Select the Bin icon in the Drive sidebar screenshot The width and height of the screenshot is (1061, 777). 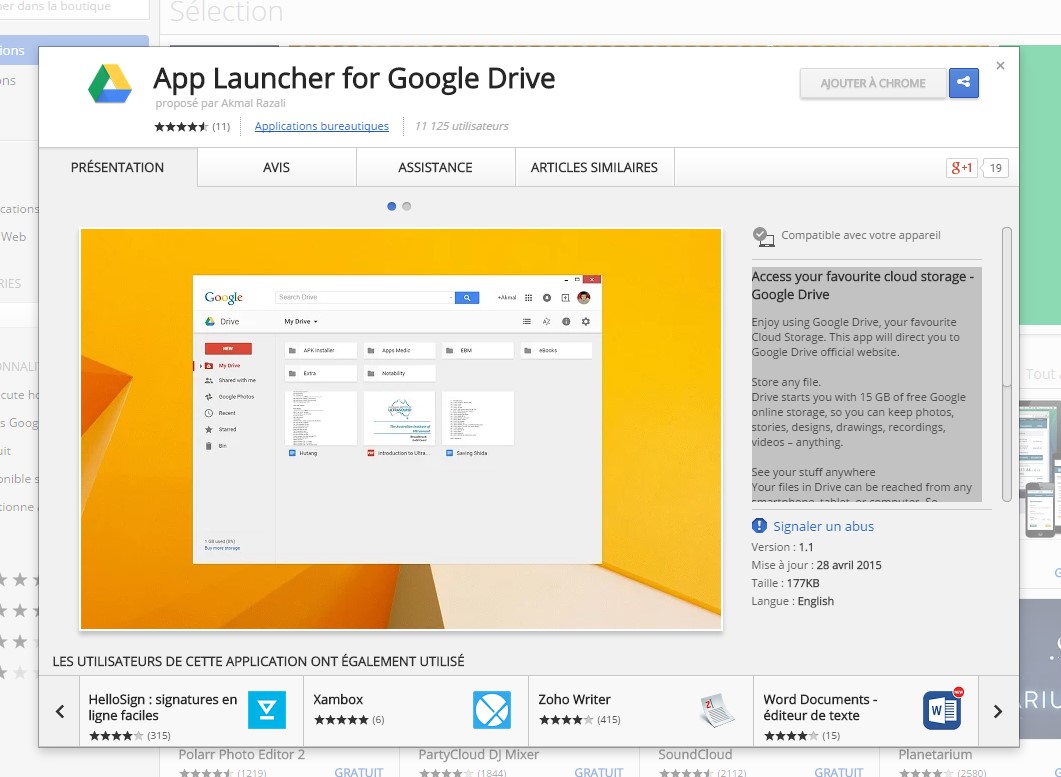(x=209, y=446)
